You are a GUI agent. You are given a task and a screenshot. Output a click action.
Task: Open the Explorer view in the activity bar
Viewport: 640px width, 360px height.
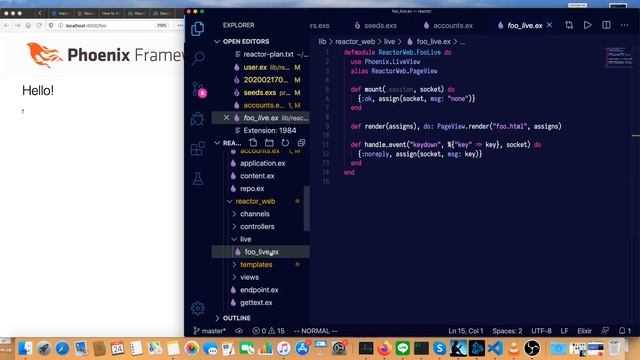pos(198,29)
